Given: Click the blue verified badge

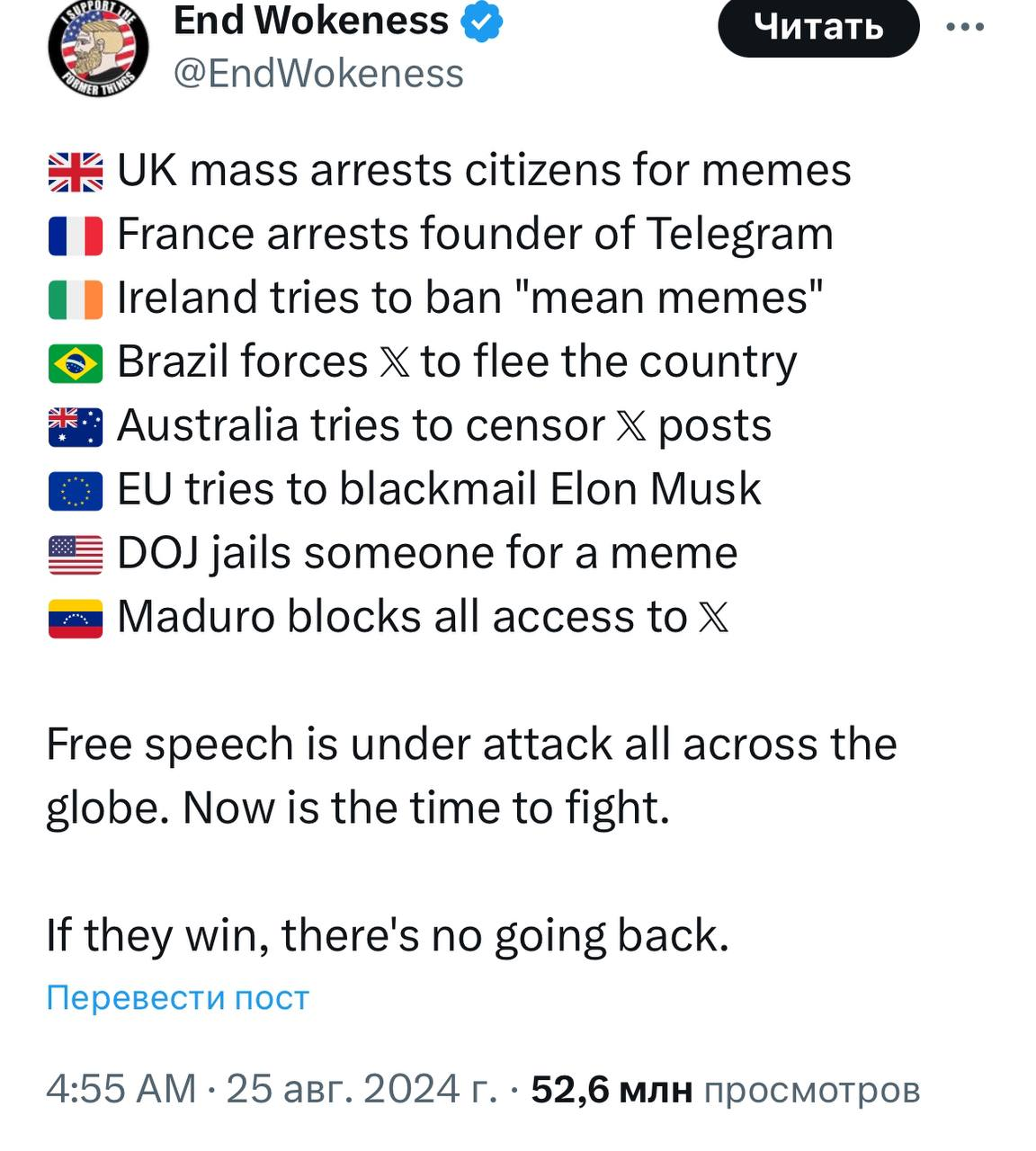Looking at the screenshot, I should pyautogui.click(x=481, y=22).
